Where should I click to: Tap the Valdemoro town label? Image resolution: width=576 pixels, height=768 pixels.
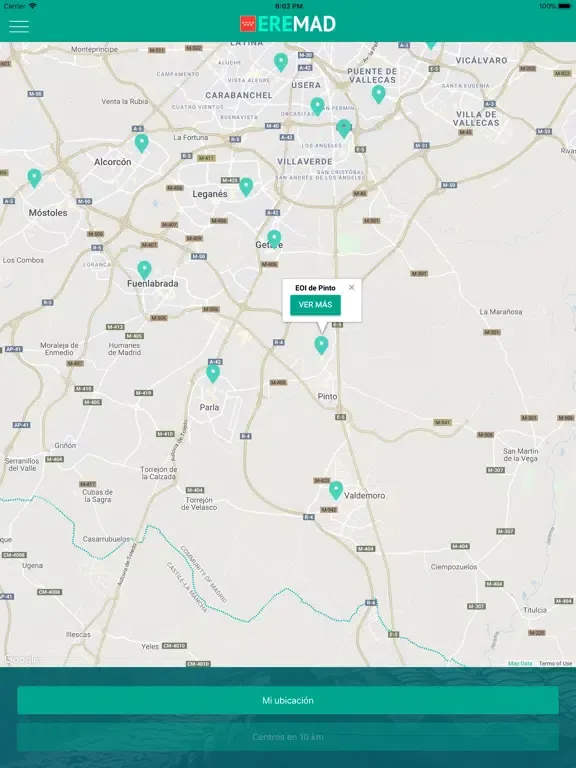click(x=364, y=496)
